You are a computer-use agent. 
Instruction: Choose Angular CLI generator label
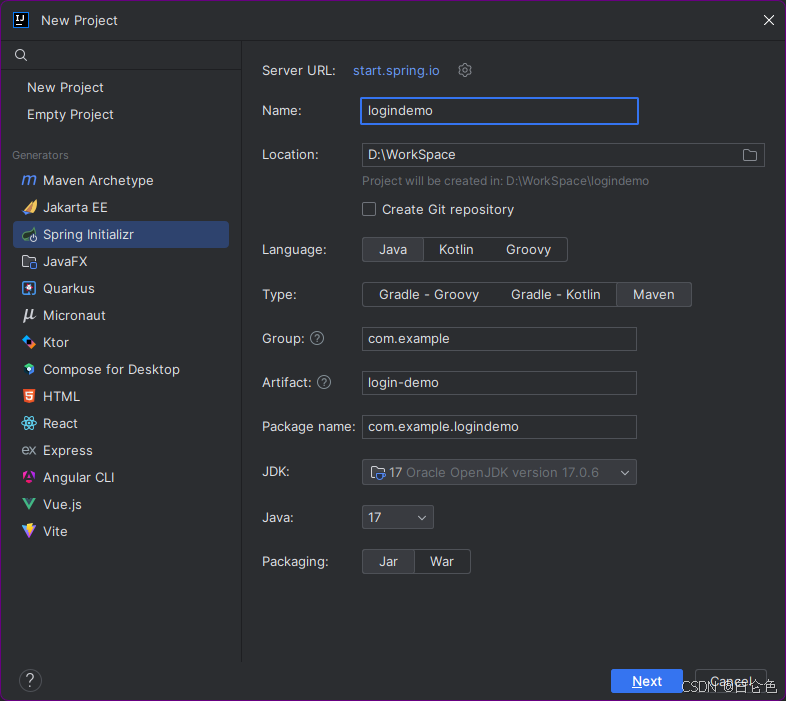(x=79, y=477)
